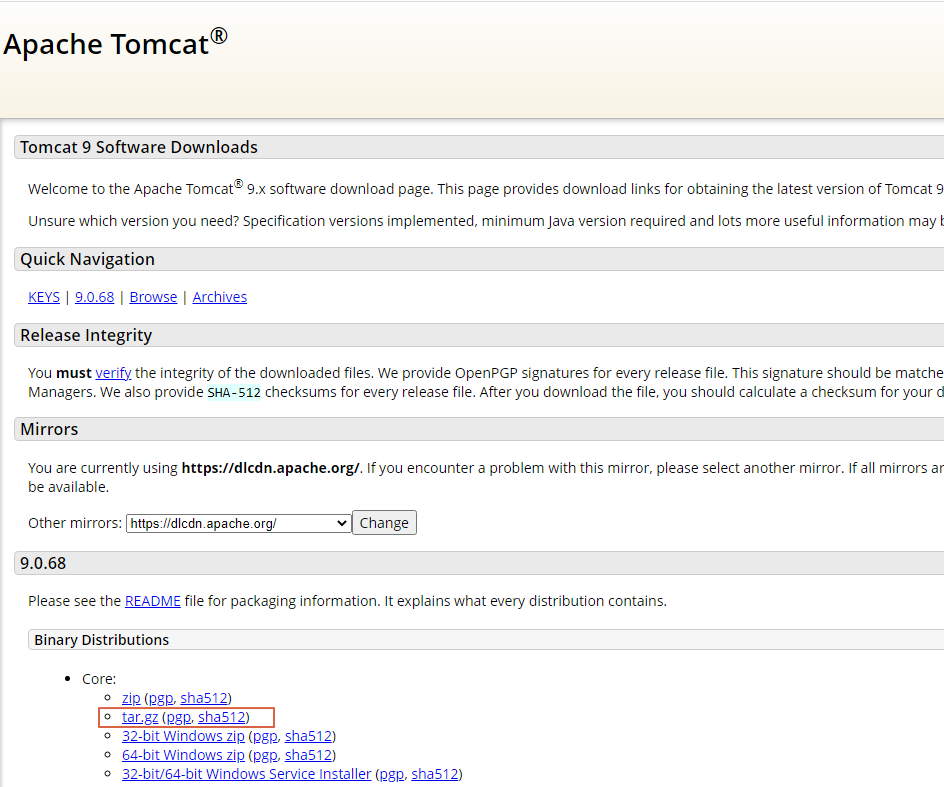Download the Core tar.gz distribution
The height and width of the screenshot is (787, 944).
140,717
